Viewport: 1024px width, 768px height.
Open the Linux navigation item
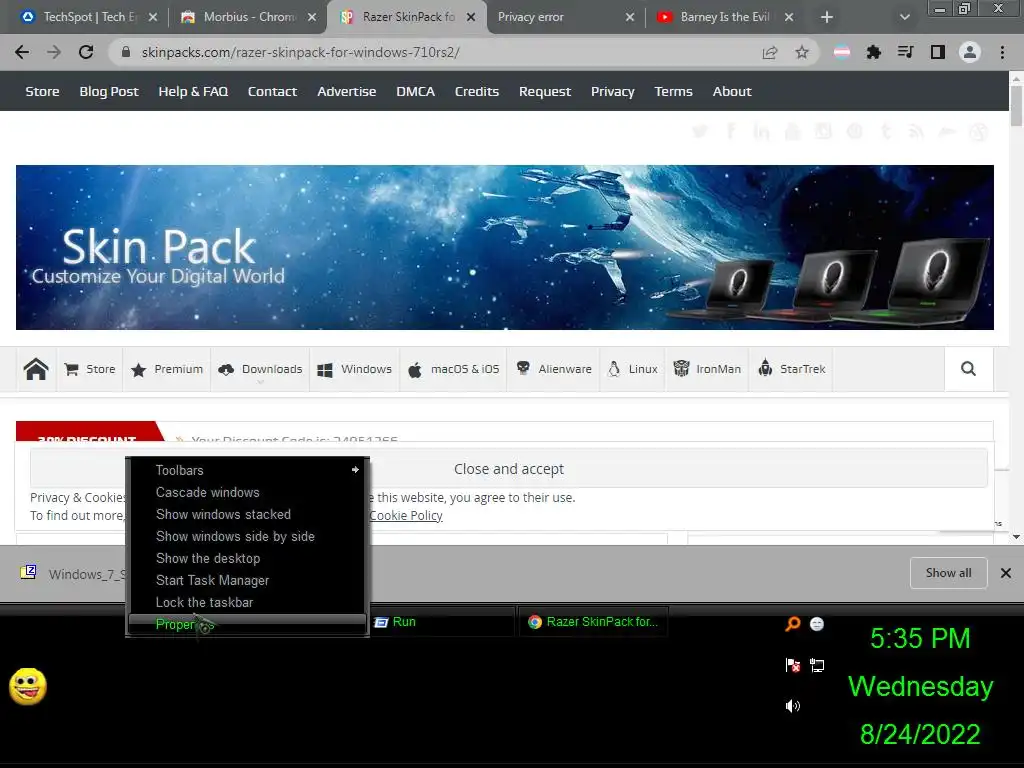click(x=632, y=369)
